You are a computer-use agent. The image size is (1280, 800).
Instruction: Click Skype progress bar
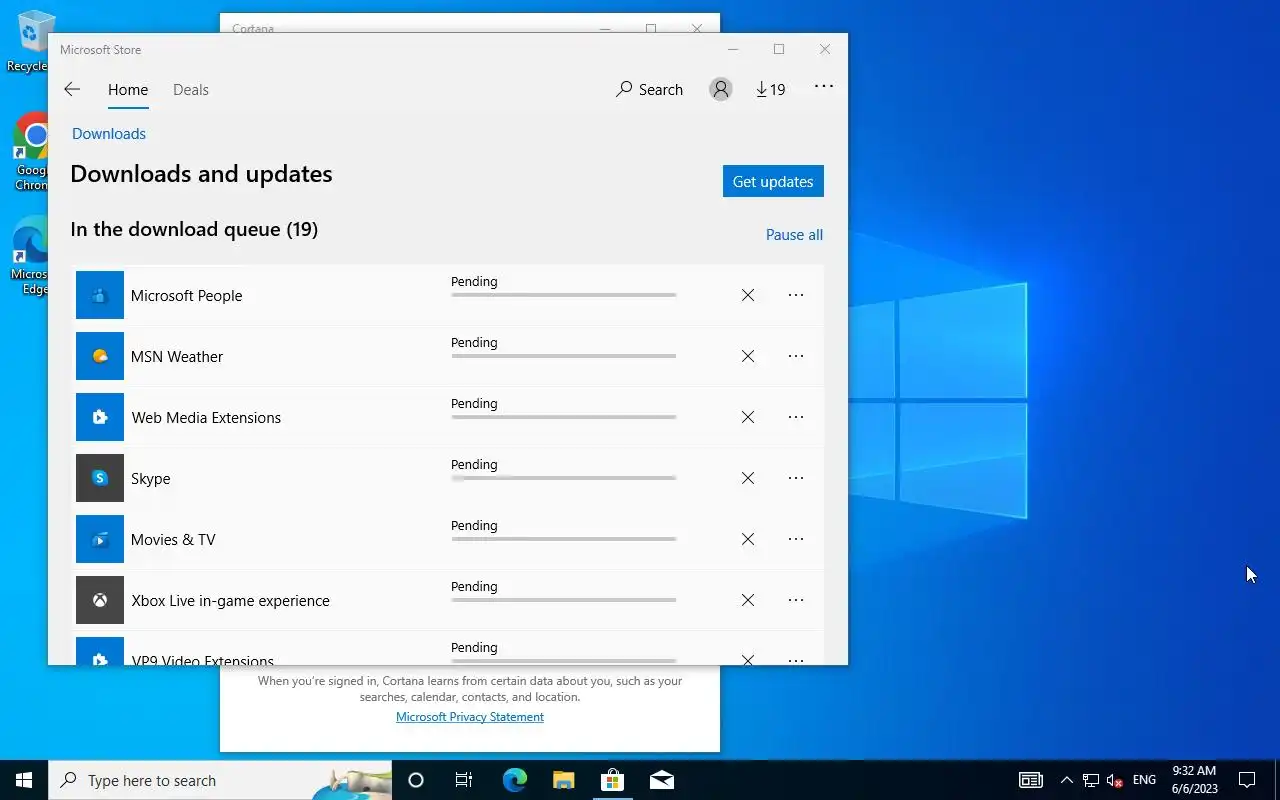pyautogui.click(x=564, y=478)
